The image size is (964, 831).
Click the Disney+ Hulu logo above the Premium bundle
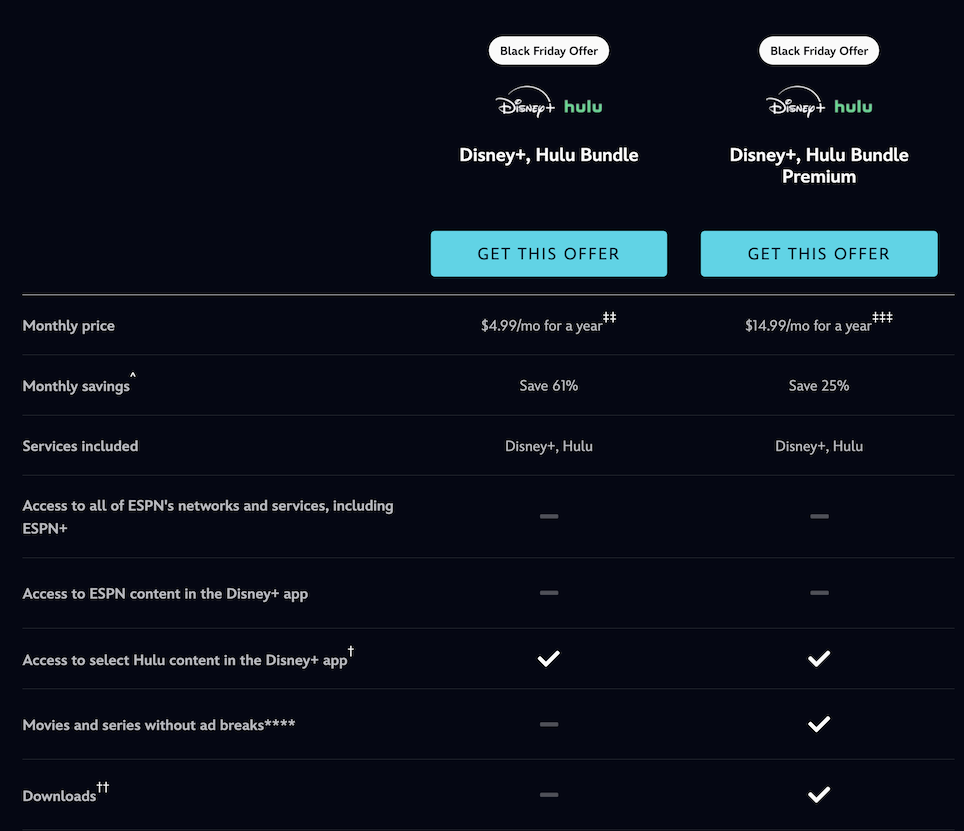coord(819,106)
